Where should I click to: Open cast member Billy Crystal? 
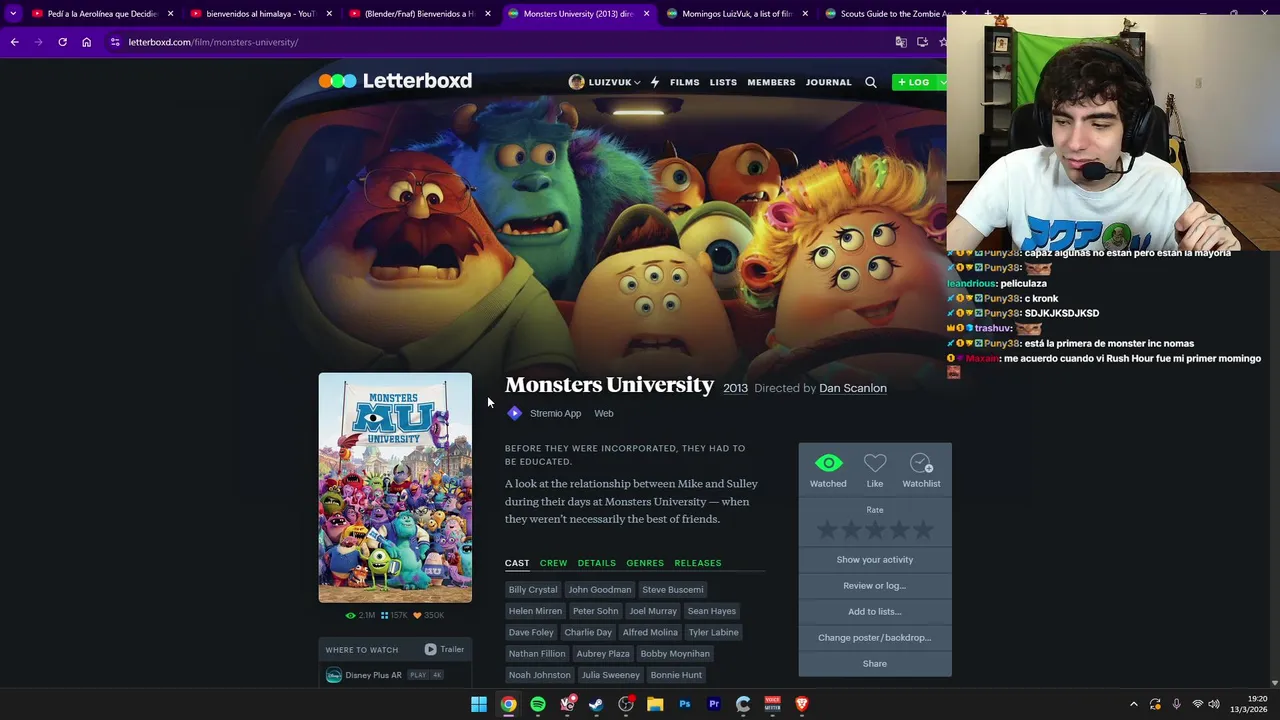tap(533, 590)
